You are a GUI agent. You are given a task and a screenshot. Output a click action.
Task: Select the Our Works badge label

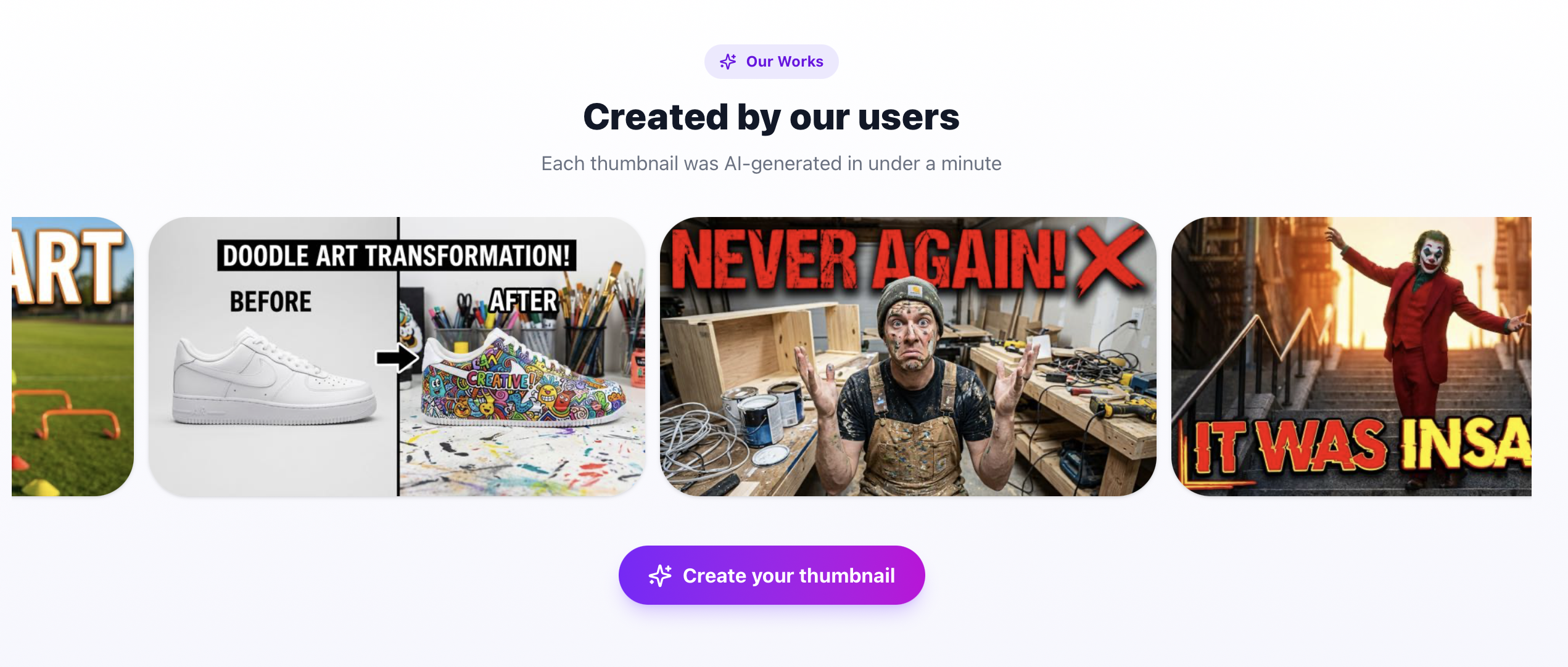[784, 62]
